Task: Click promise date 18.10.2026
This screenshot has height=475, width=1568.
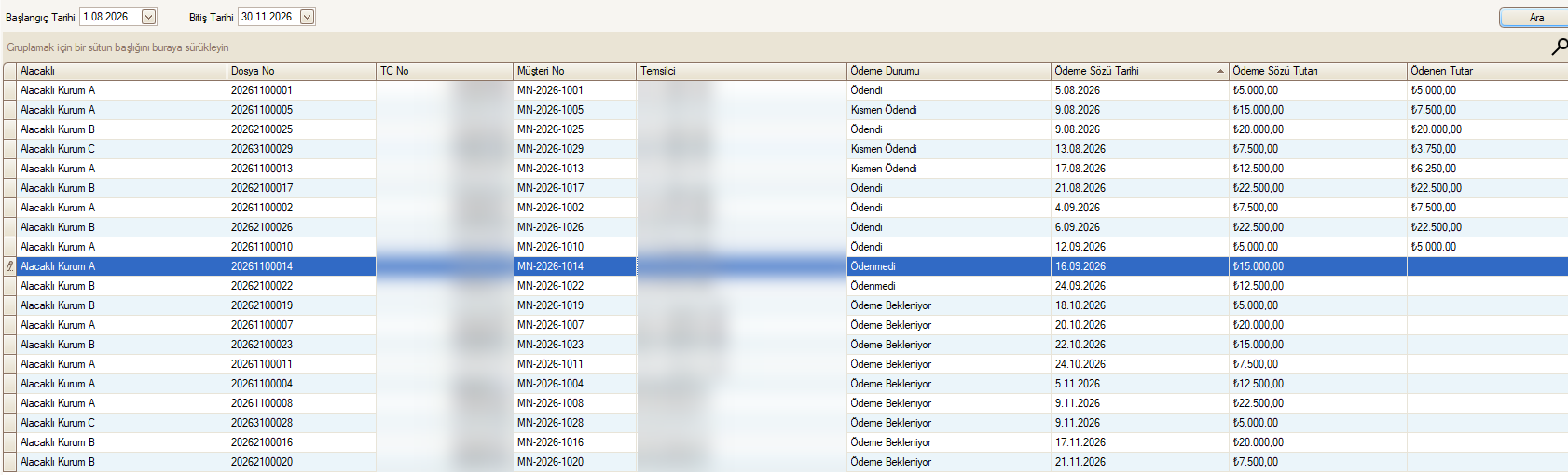Action: pos(1080,305)
